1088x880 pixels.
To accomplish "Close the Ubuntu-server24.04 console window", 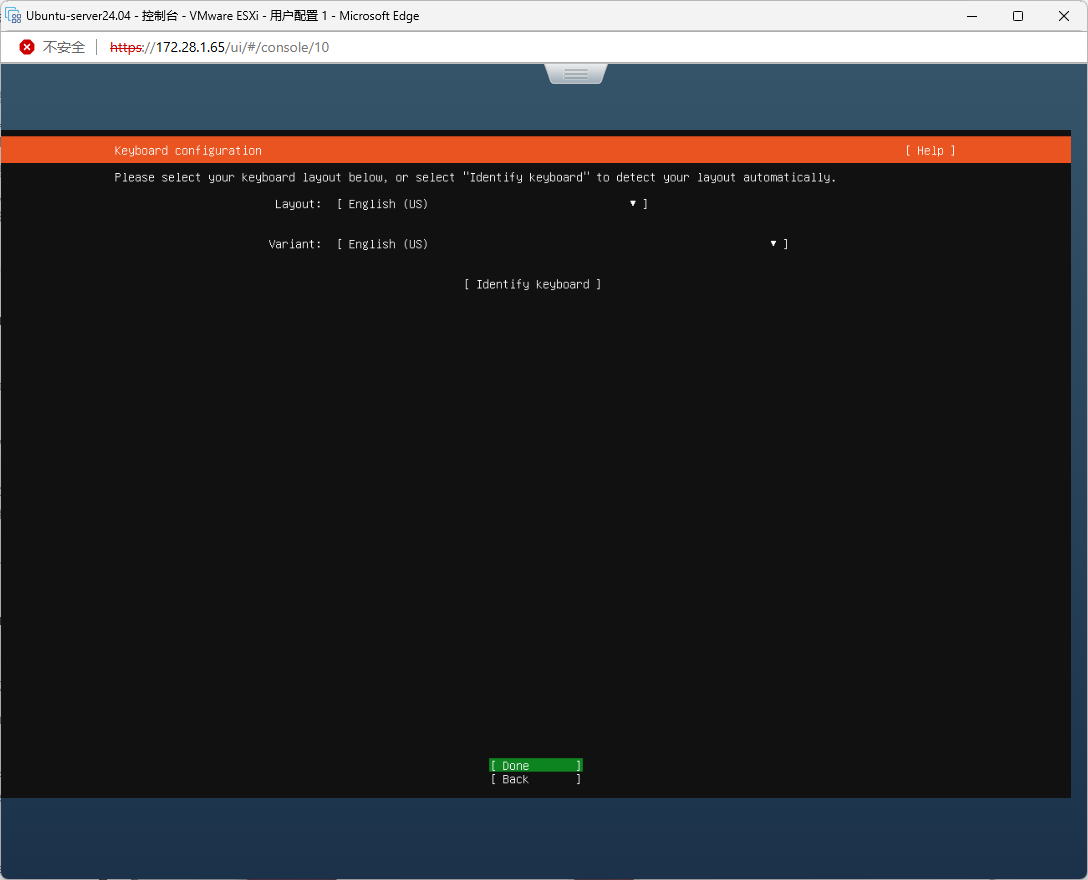I will pyautogui.click(x=1063, y=16).
